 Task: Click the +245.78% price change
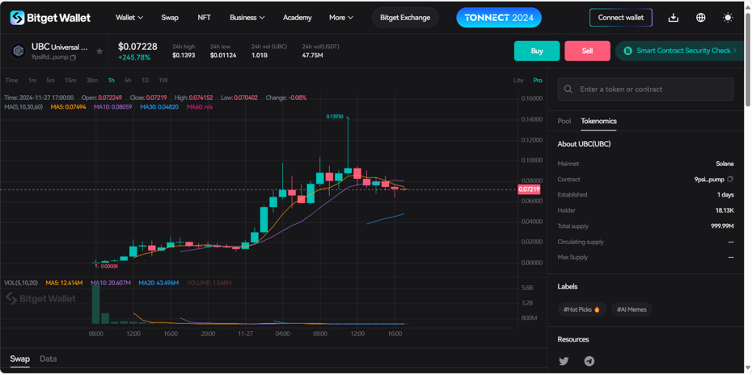tap(134, 58)
